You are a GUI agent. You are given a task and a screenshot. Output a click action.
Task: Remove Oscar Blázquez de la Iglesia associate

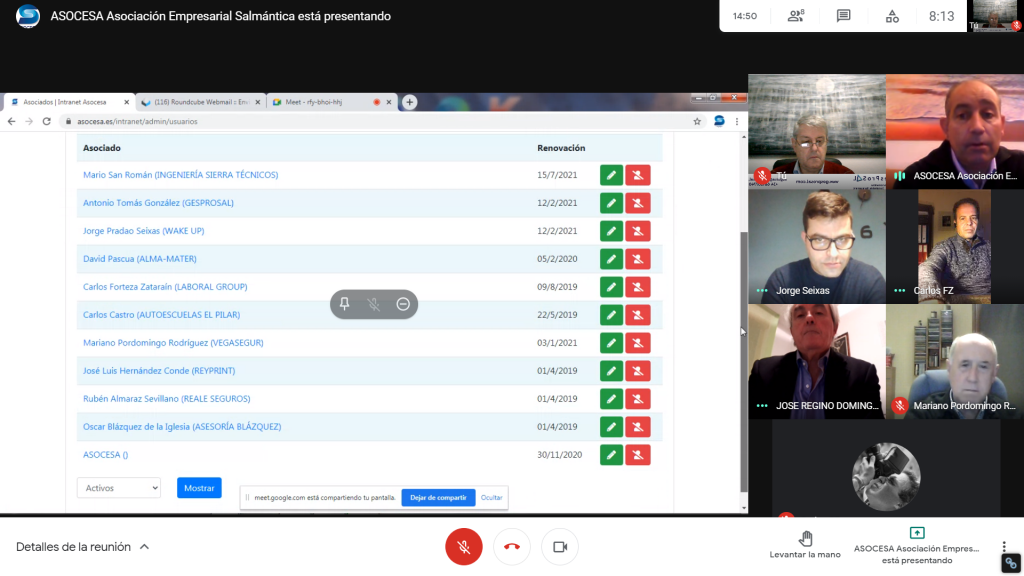(637, 427)
